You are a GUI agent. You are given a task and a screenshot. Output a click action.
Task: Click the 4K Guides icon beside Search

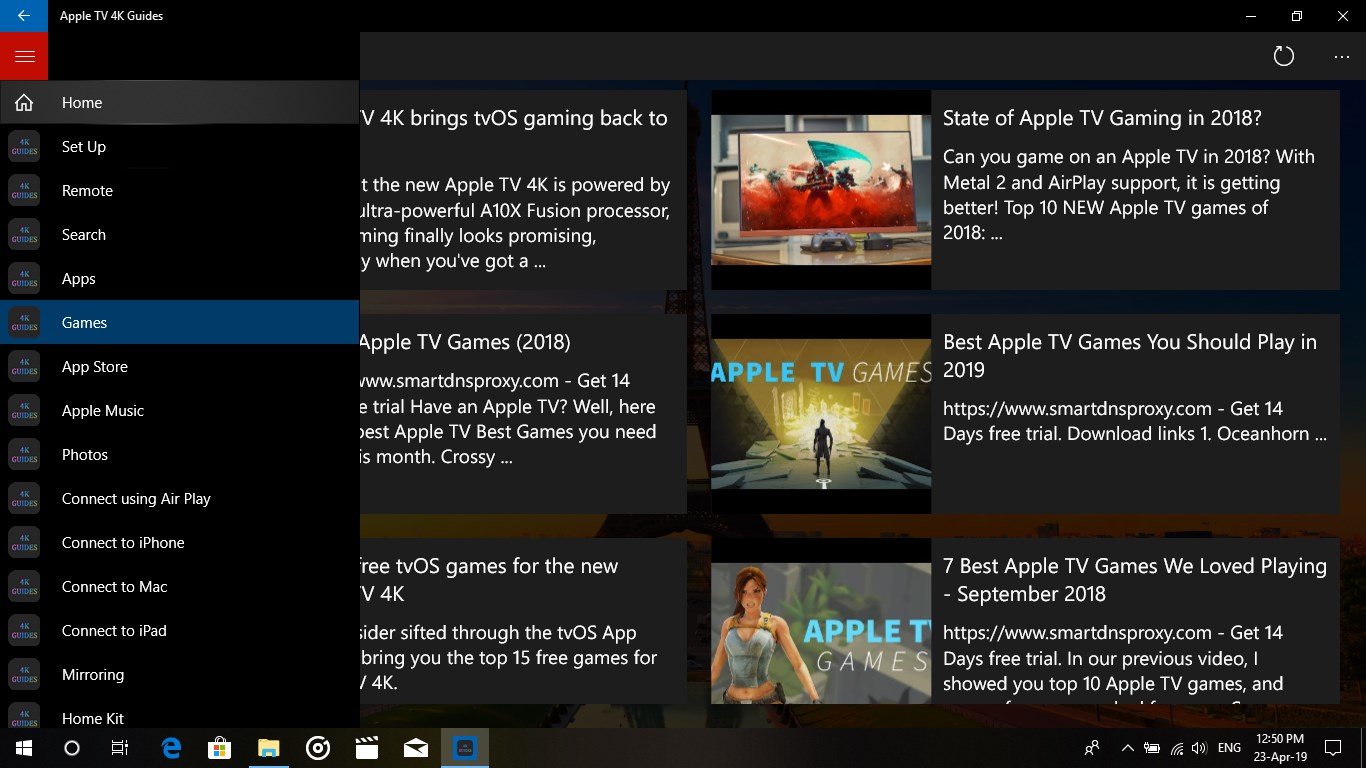point(24,234)
